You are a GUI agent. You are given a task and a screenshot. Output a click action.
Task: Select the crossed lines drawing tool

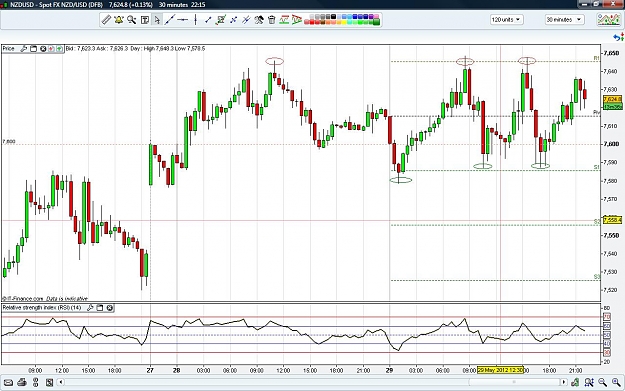[234, 20]
